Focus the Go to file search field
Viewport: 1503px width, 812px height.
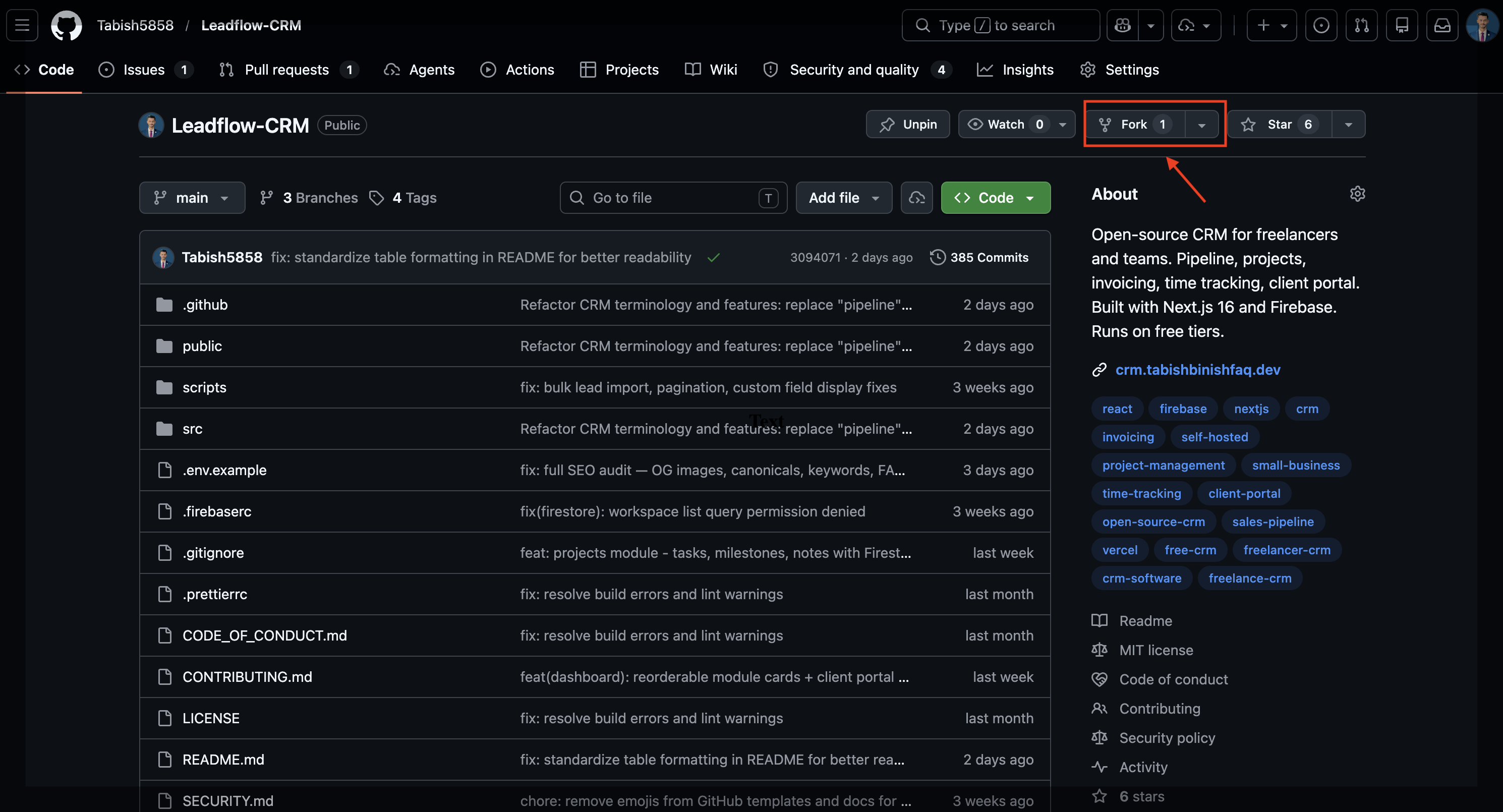point(673,198)
